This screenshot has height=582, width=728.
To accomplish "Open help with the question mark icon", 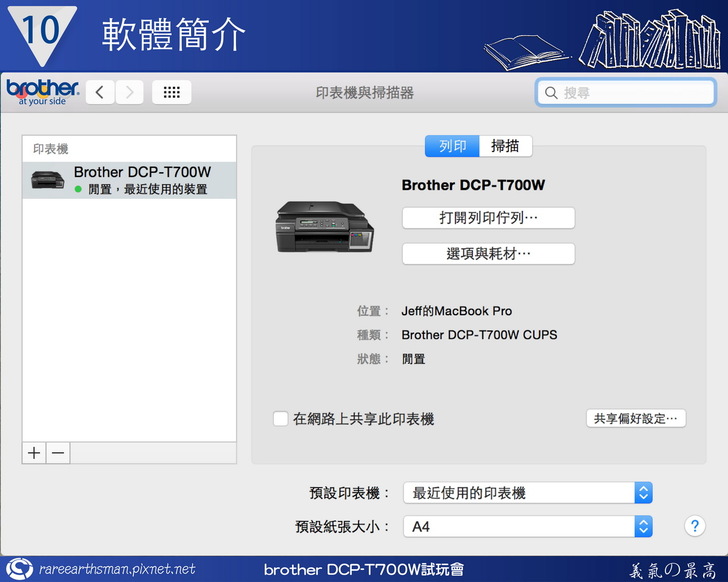I will click(x=694, y=525).
